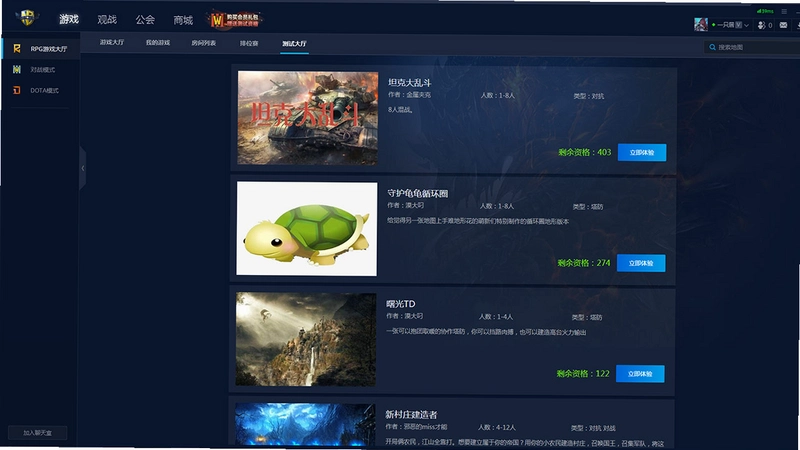Screen dimensions: 800x450
Task: Collapse the left sidebar with chevron handle
Action: click(x=83, y=168)
